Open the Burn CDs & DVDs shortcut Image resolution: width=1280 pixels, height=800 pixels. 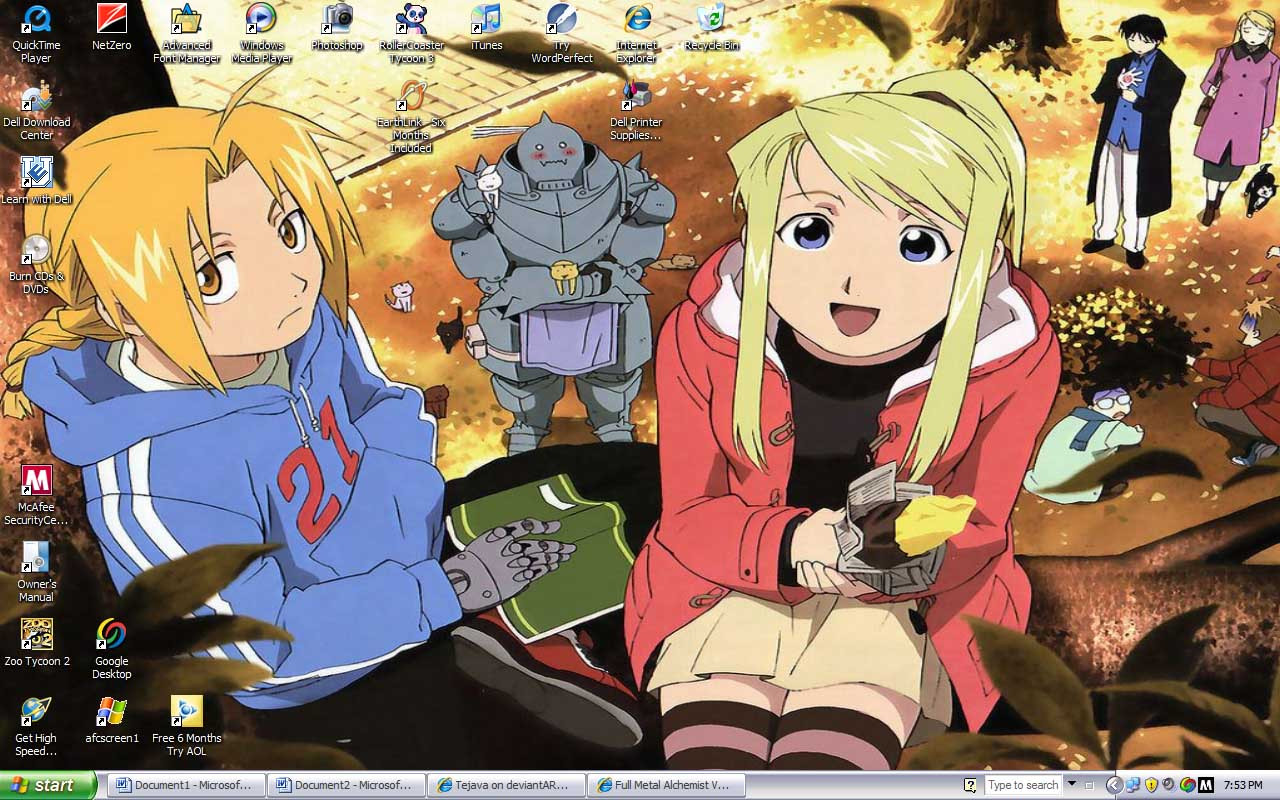click(37, 265)
